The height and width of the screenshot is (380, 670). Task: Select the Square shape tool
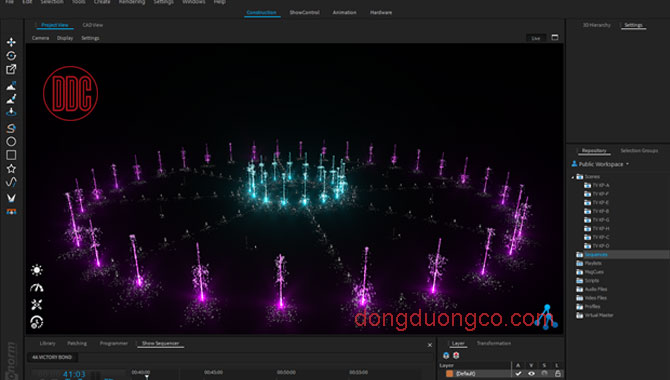(11, 155)
